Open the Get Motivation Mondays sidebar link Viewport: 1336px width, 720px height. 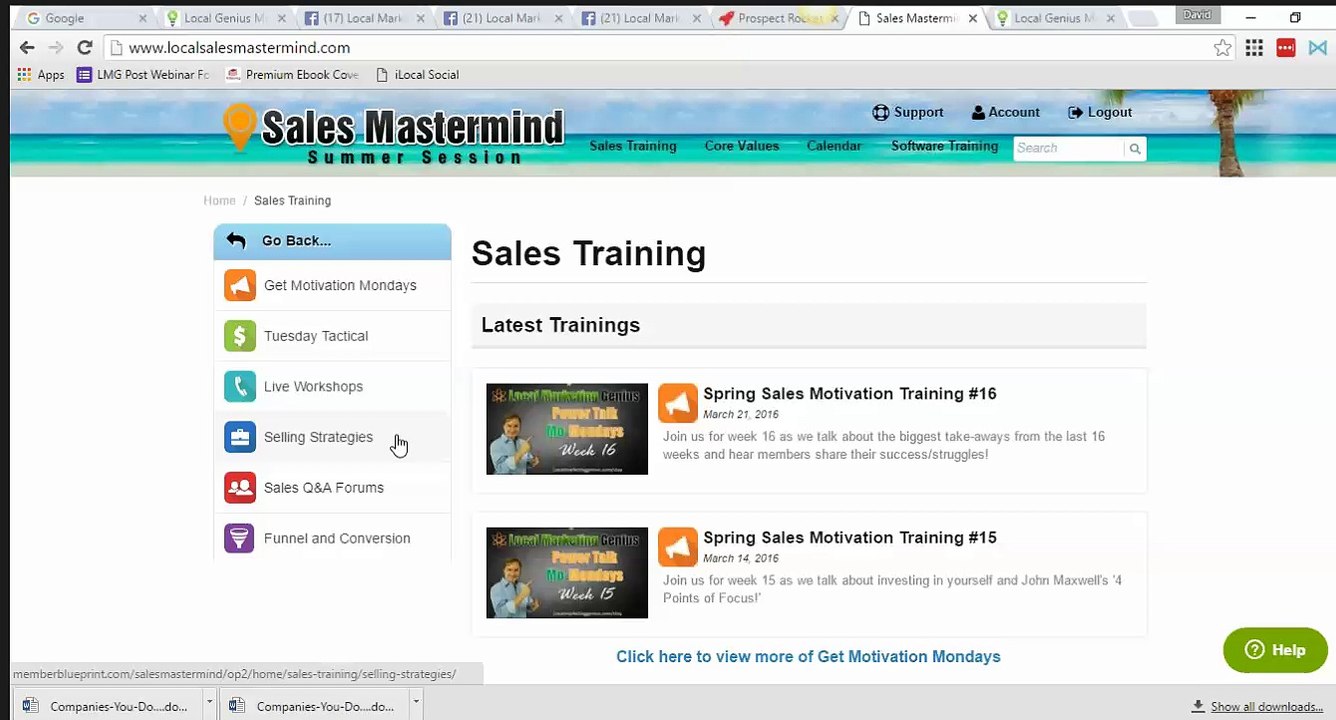[340, 286]
